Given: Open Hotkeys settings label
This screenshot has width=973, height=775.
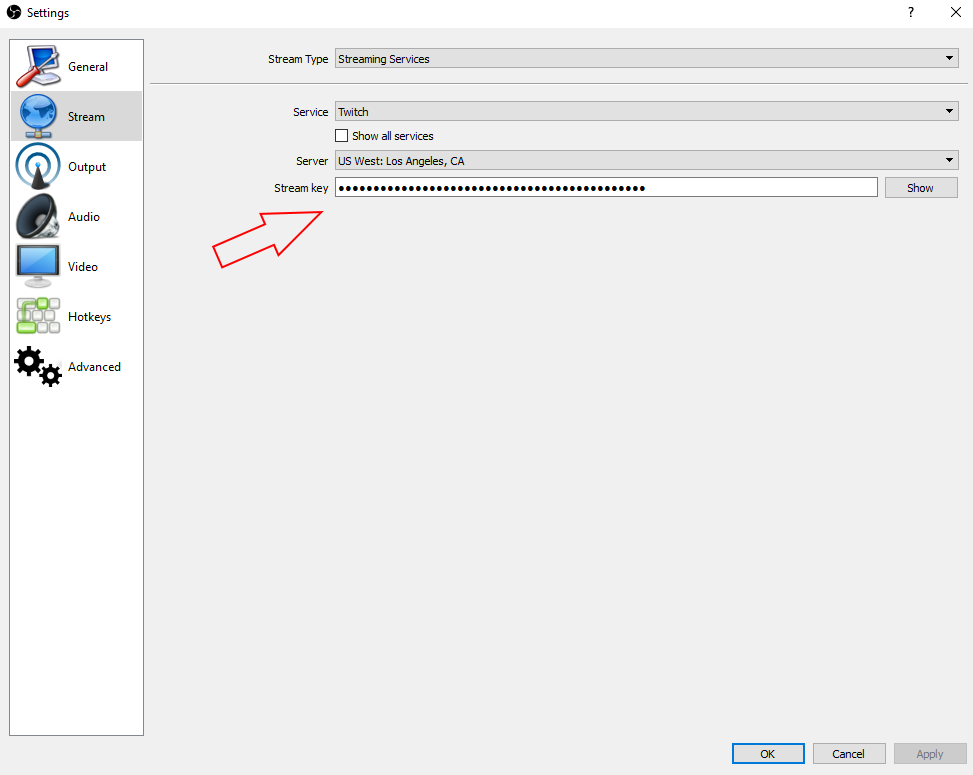Looking at the screenshot, I should (x=89, y=317).
